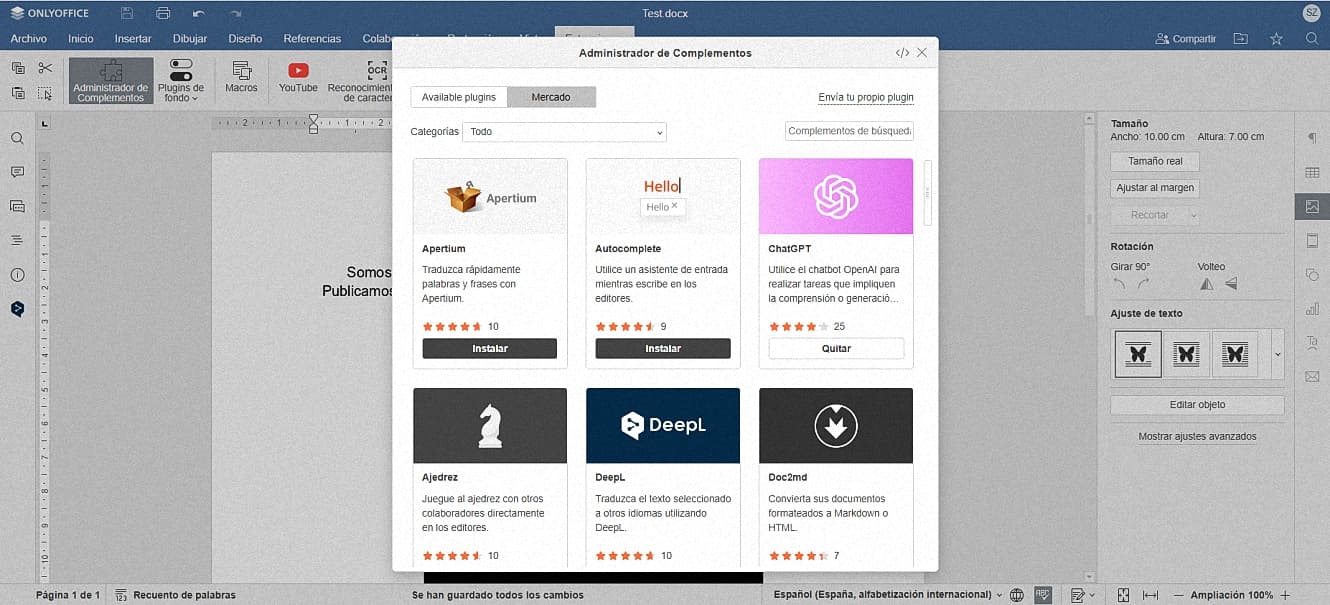Open chart settings in right sidebar
Viewport: 1330px width, 605px height.
[x=1312, y=309]
